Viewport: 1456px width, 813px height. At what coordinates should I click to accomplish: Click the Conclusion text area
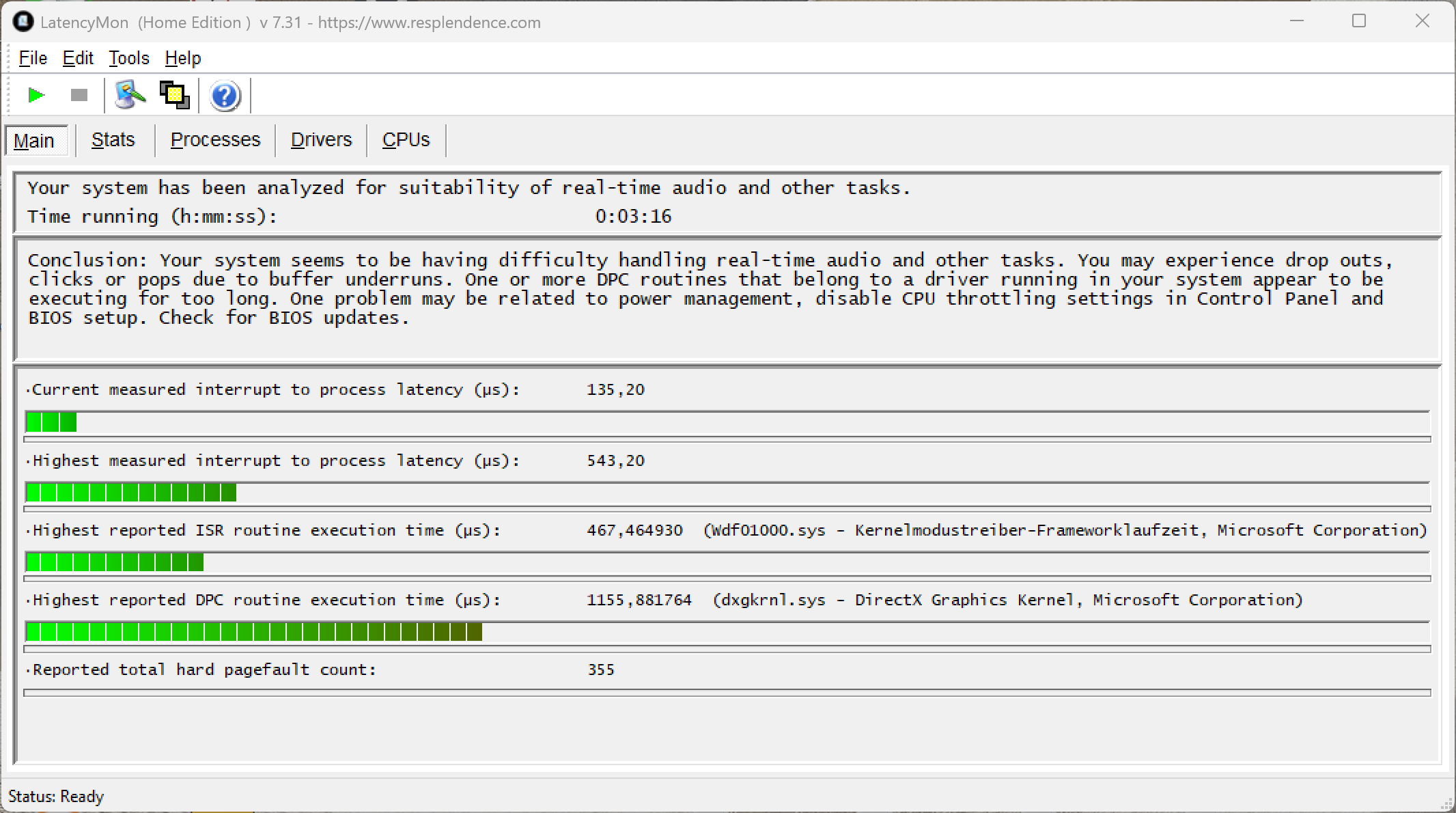pos(710,290)
